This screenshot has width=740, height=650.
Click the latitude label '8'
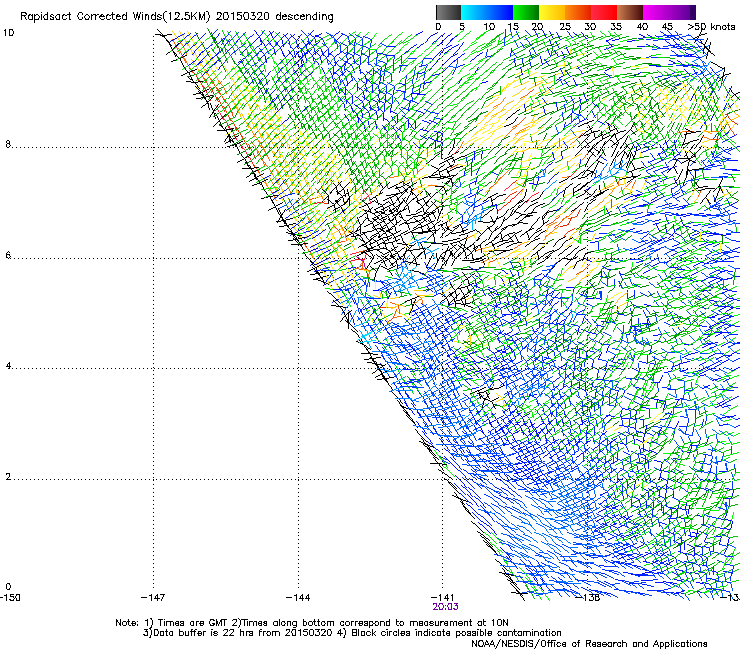(x=8, y=144)
